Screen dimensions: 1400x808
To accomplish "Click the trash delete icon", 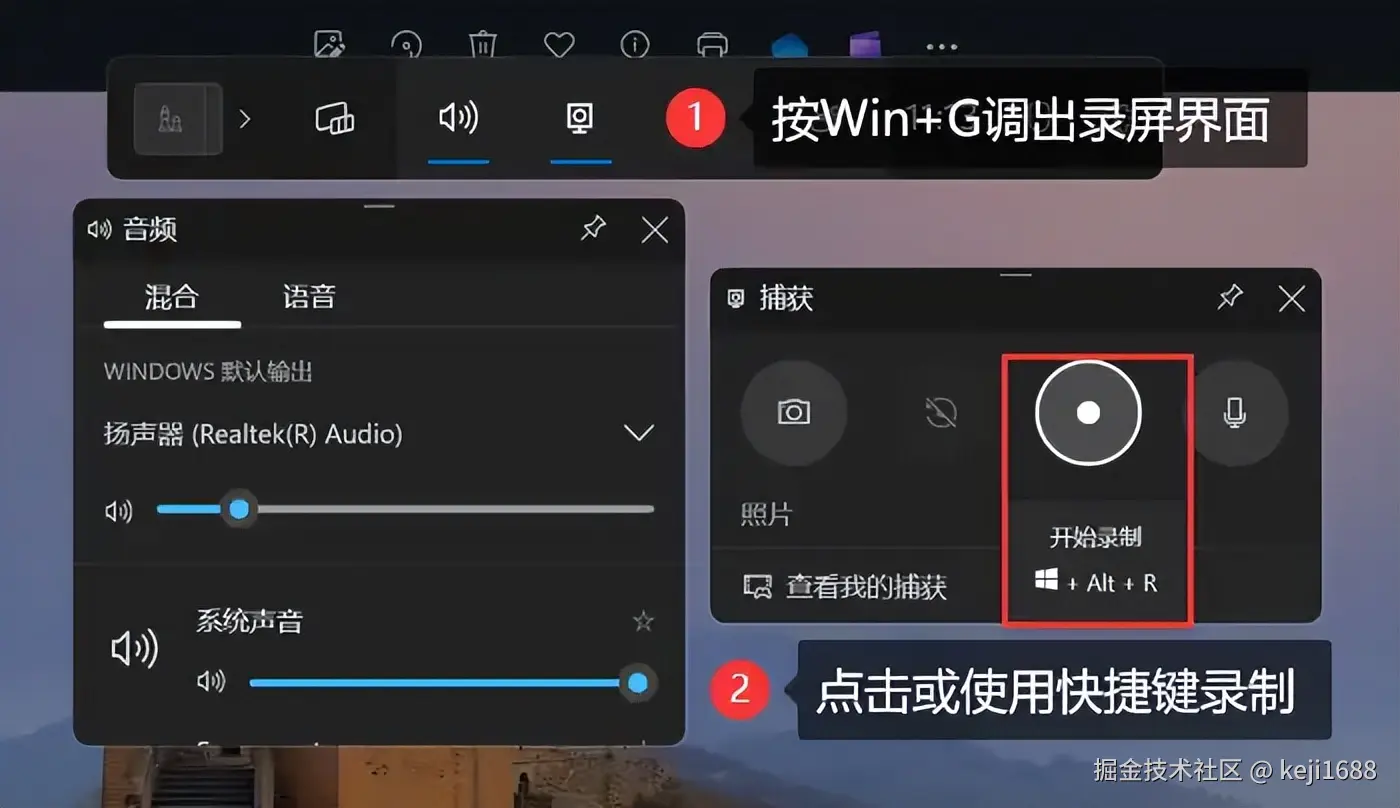I will pyautogui.click(x=483, y=45).
